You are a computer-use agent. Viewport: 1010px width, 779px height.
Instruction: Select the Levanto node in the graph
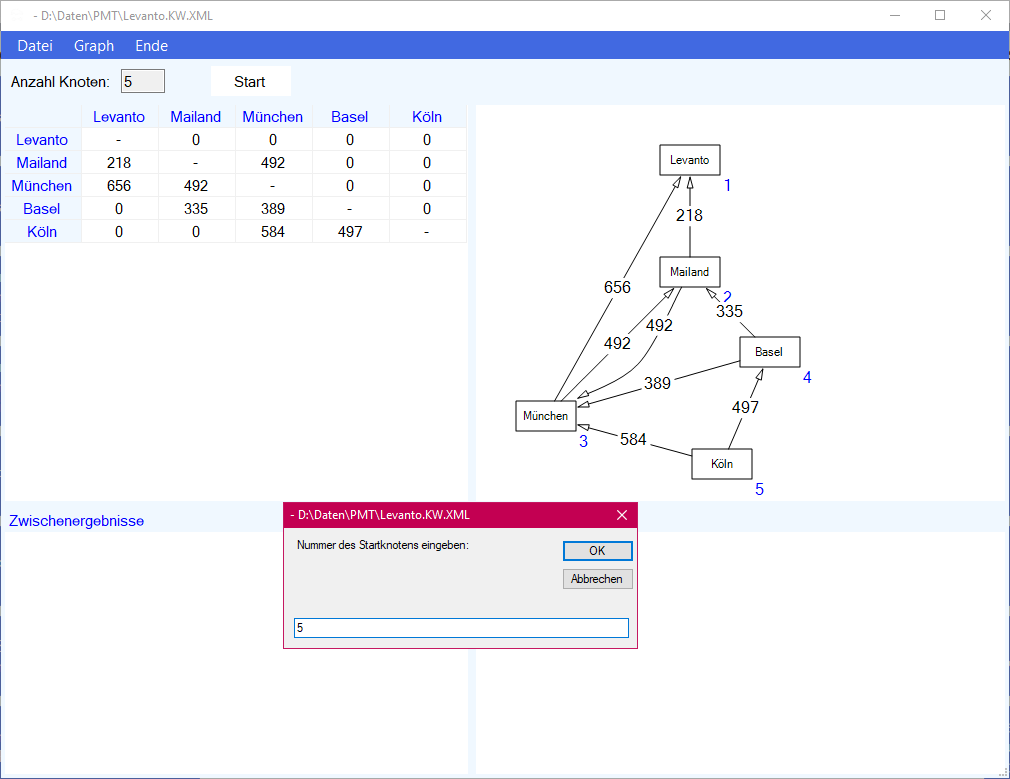pos(690,160)
